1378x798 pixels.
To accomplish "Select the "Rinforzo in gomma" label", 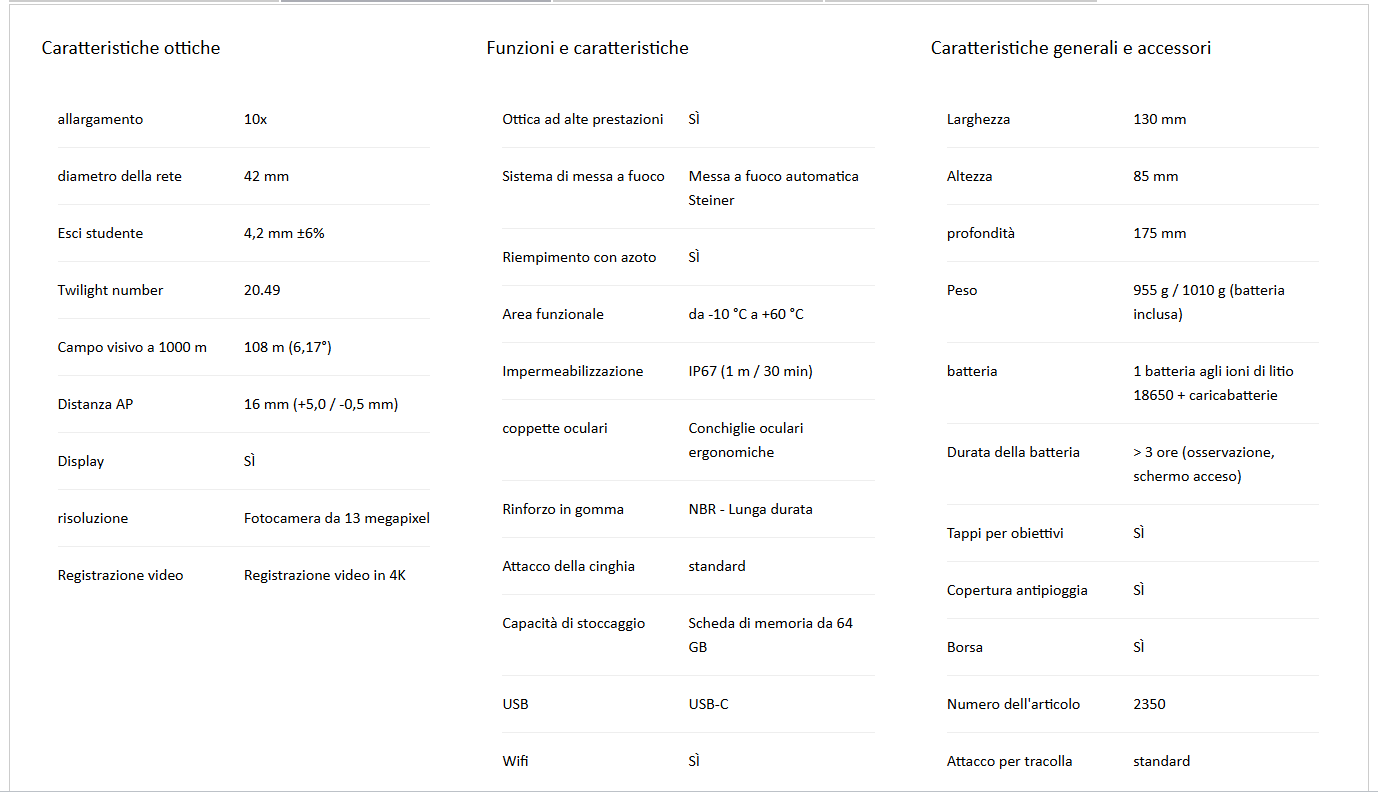I will click(x=562, y=509).
